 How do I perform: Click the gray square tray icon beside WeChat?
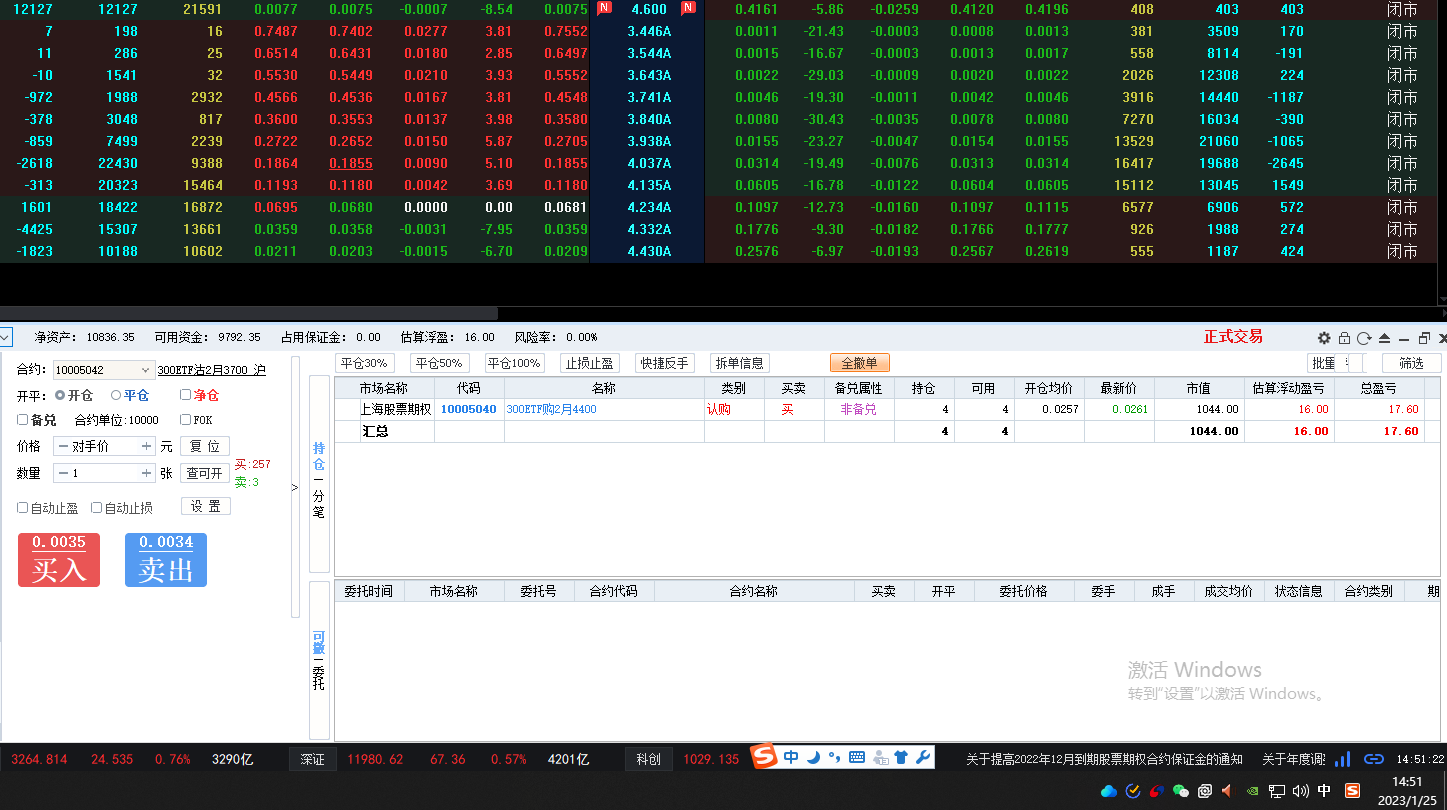click(x=1205, y=791)
